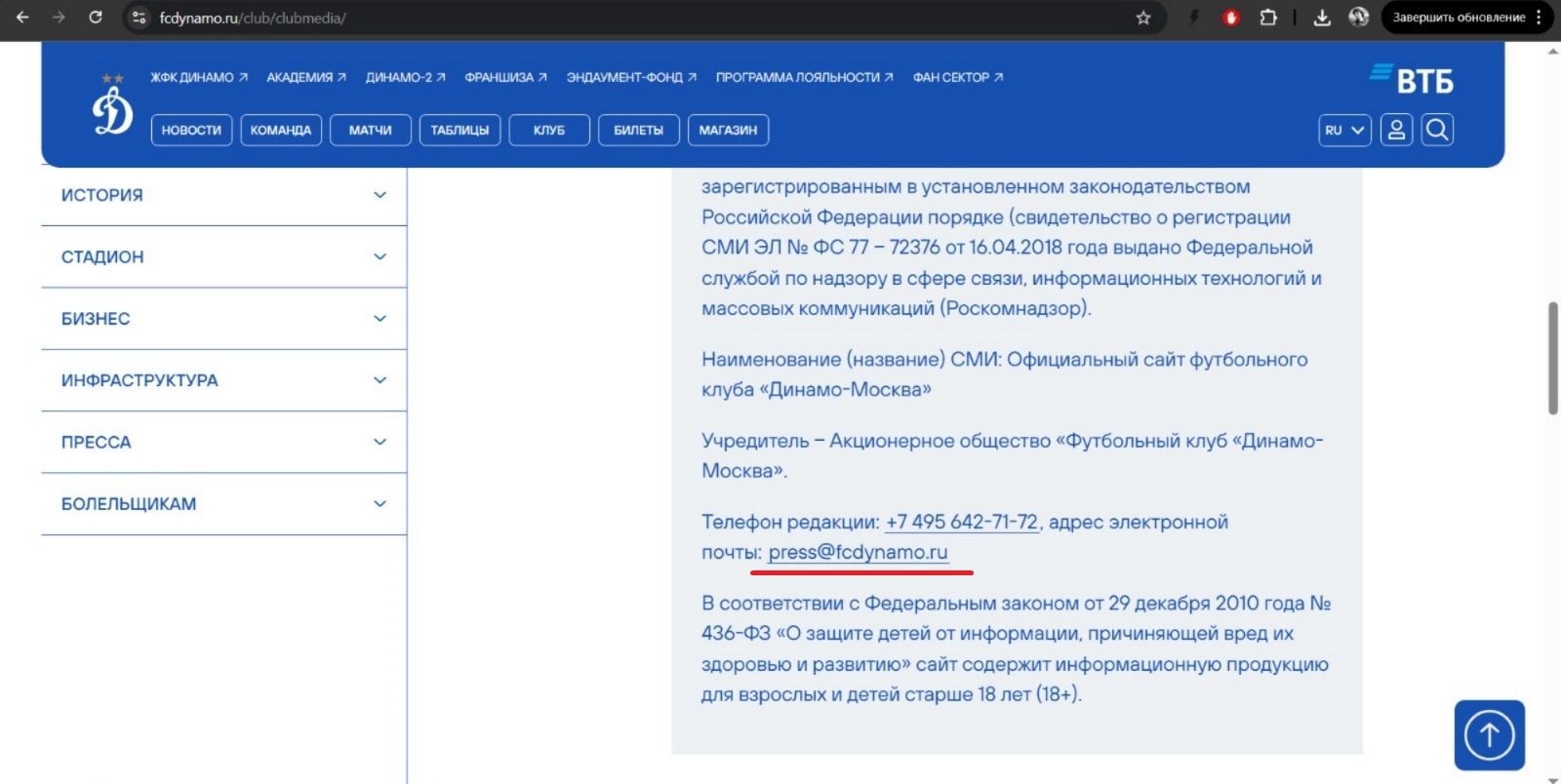Click the scroll-to-top arrow button
Viewport: 1561px width, 784px height.
[1489, 735]
